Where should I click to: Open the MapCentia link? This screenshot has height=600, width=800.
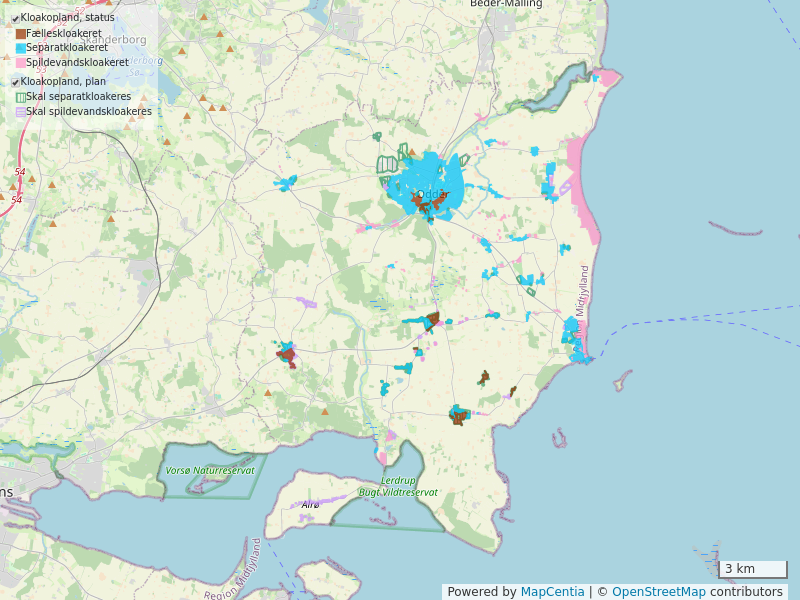552,592
